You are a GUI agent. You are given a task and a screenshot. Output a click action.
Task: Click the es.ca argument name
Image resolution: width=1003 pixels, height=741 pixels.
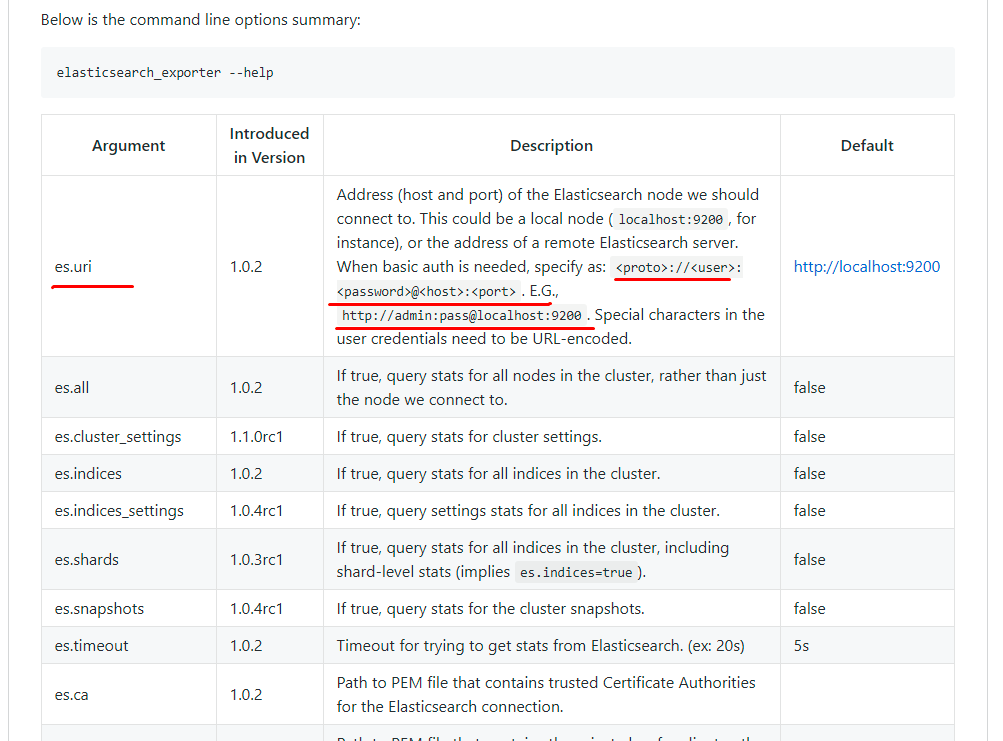click(x=72, y=695)
